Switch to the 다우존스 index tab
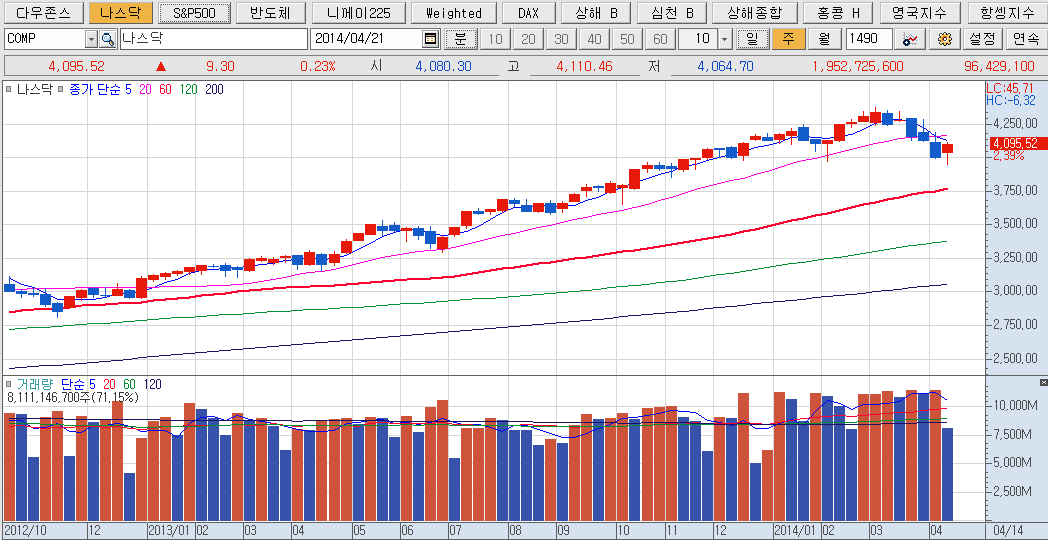This screenshot has width=1048, height=540. click(x=43, y=13)
